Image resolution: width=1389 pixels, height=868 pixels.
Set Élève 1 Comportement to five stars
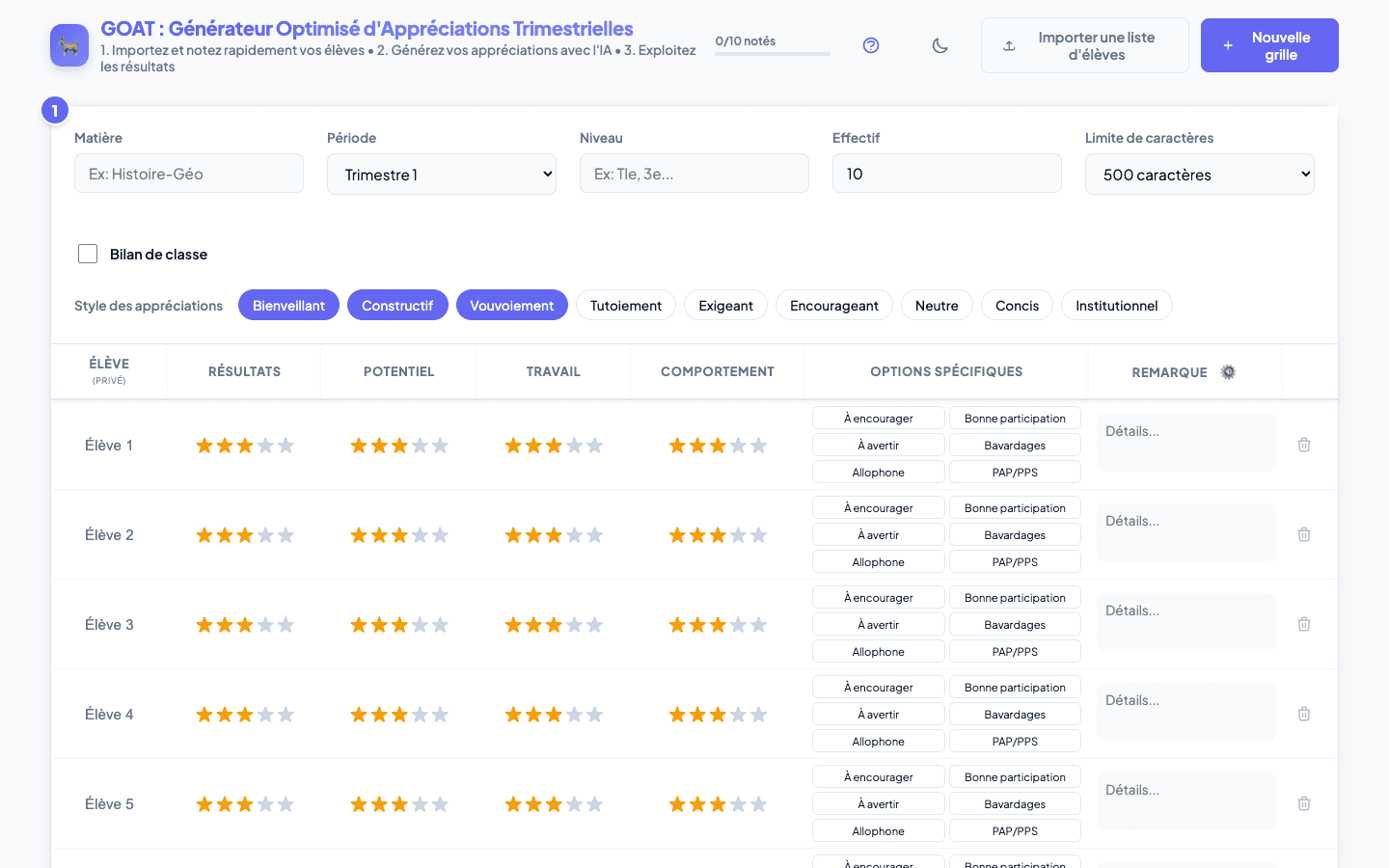tap(758, 446)
